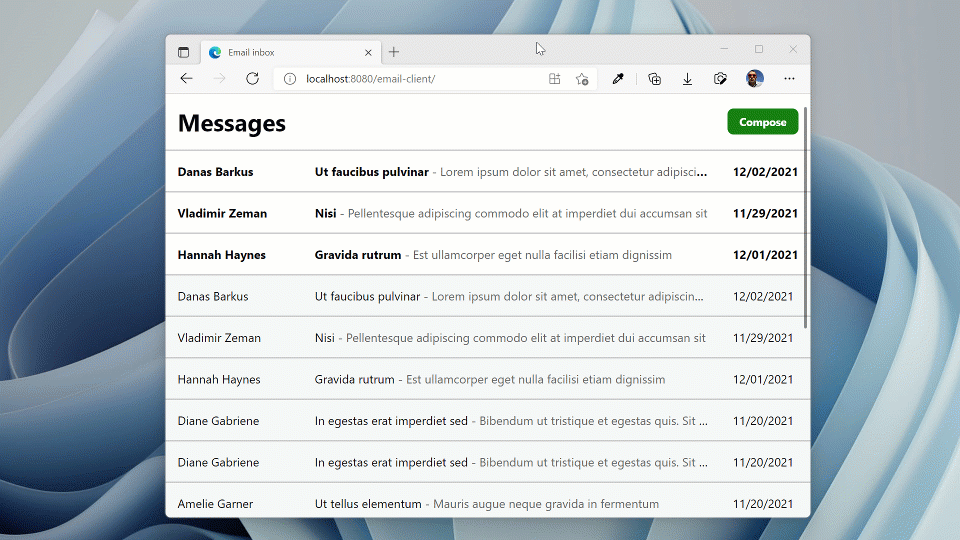View site information icon in address bar

[290, 79]
